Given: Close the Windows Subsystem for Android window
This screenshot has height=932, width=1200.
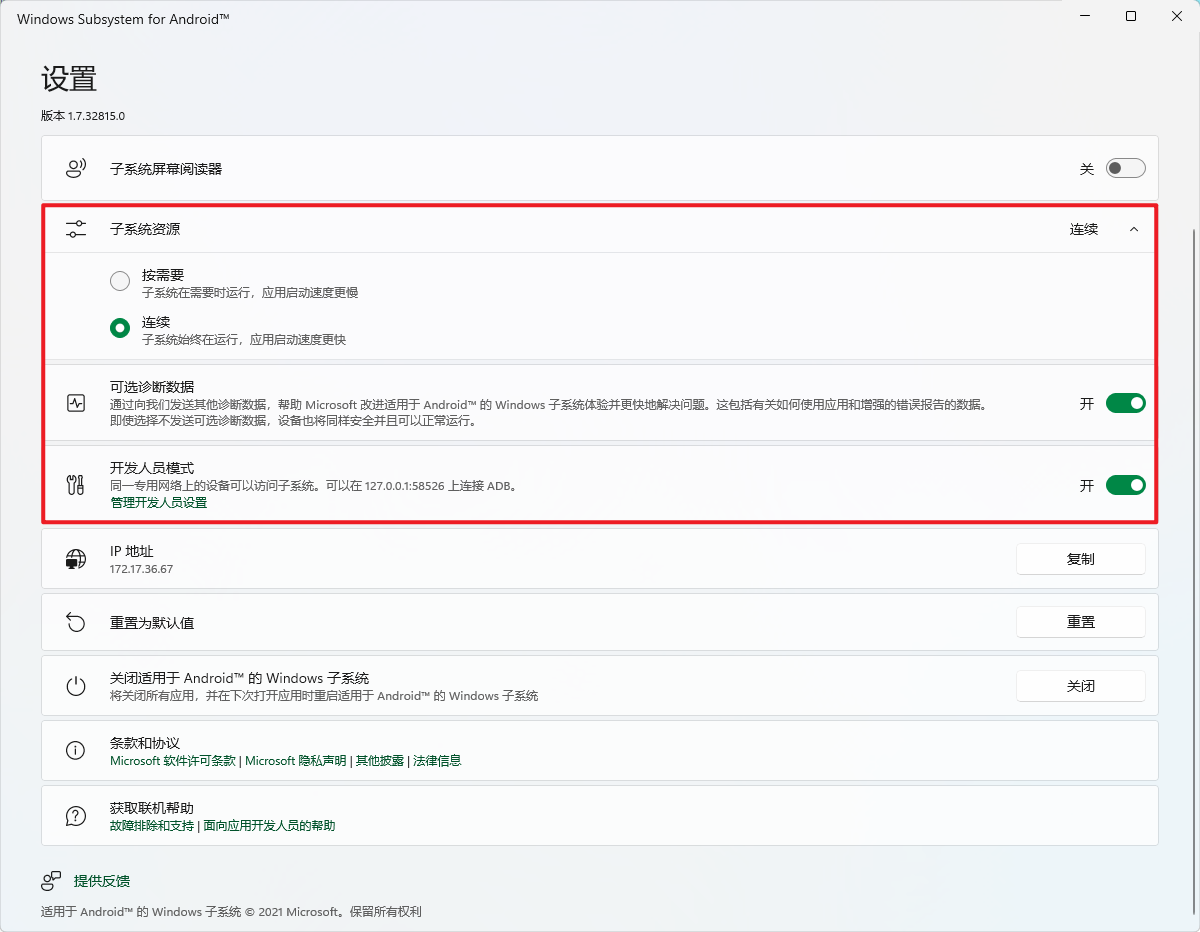Looking at the screenshot, I should coord(1177,17).
